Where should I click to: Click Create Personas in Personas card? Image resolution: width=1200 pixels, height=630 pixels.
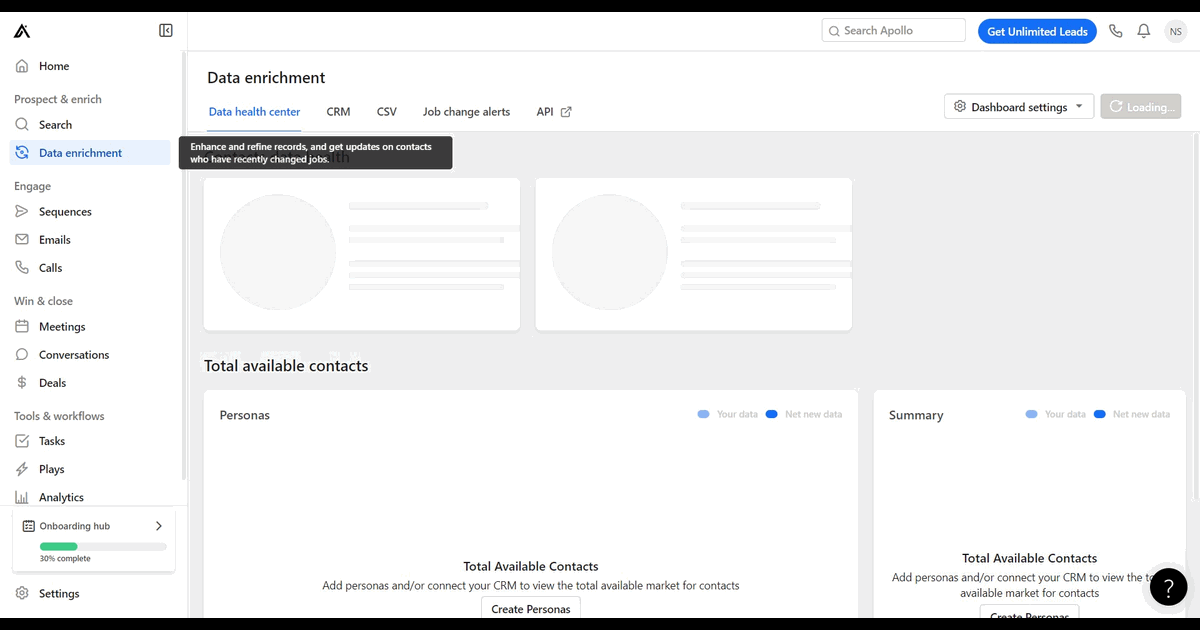pyautogui.click(x=531, y=608)
